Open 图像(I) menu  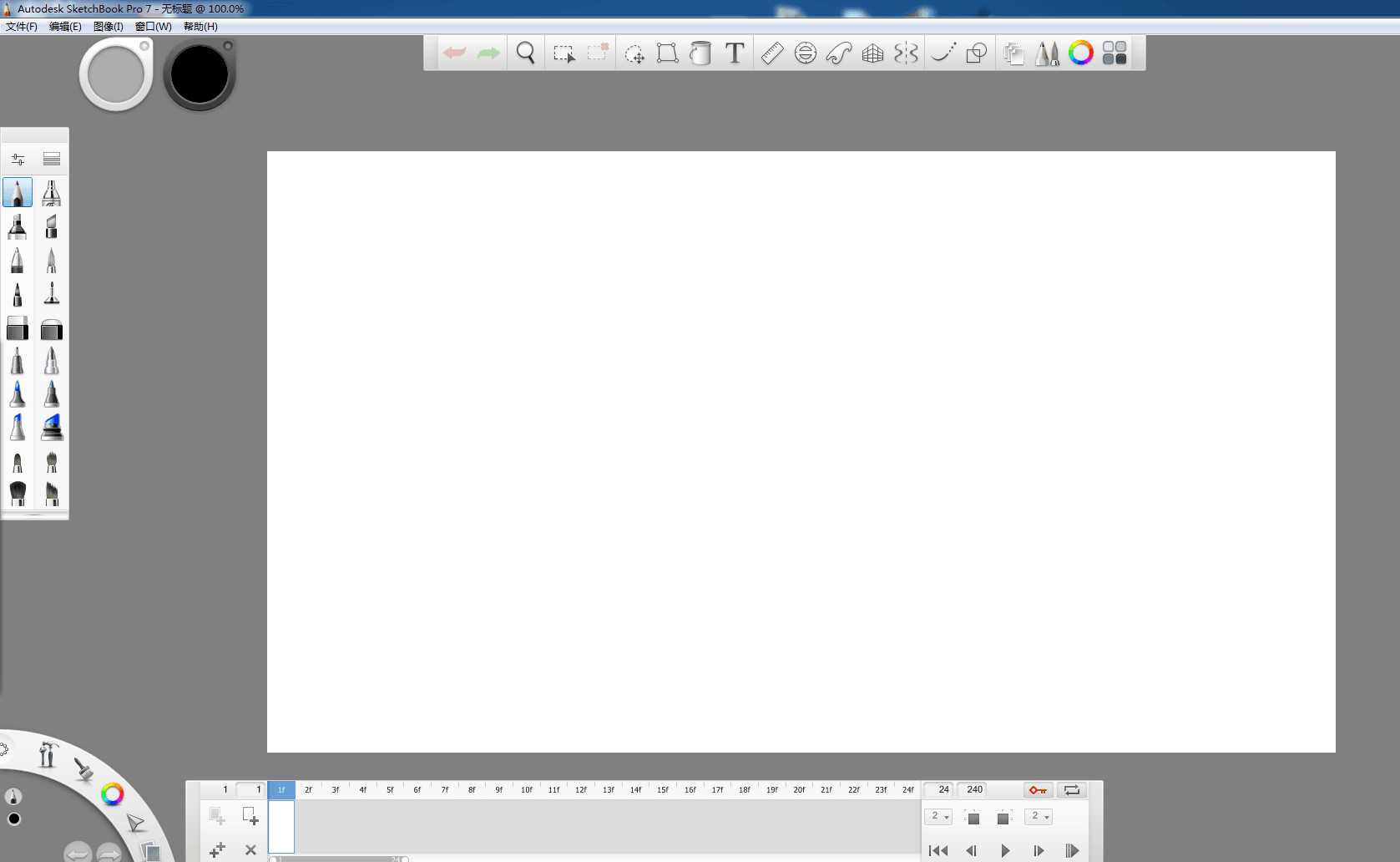[x=109, y=27]
